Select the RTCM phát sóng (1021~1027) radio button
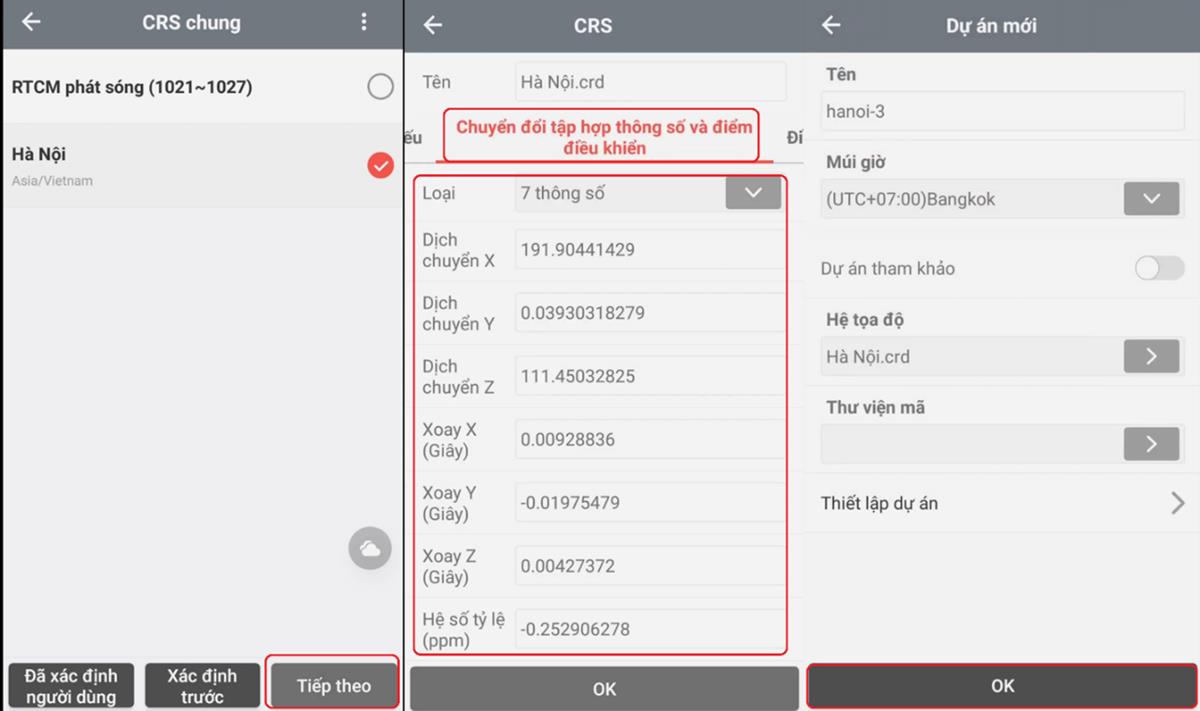This screenshot has height=711, width=1200. click(x=380, y=87)
